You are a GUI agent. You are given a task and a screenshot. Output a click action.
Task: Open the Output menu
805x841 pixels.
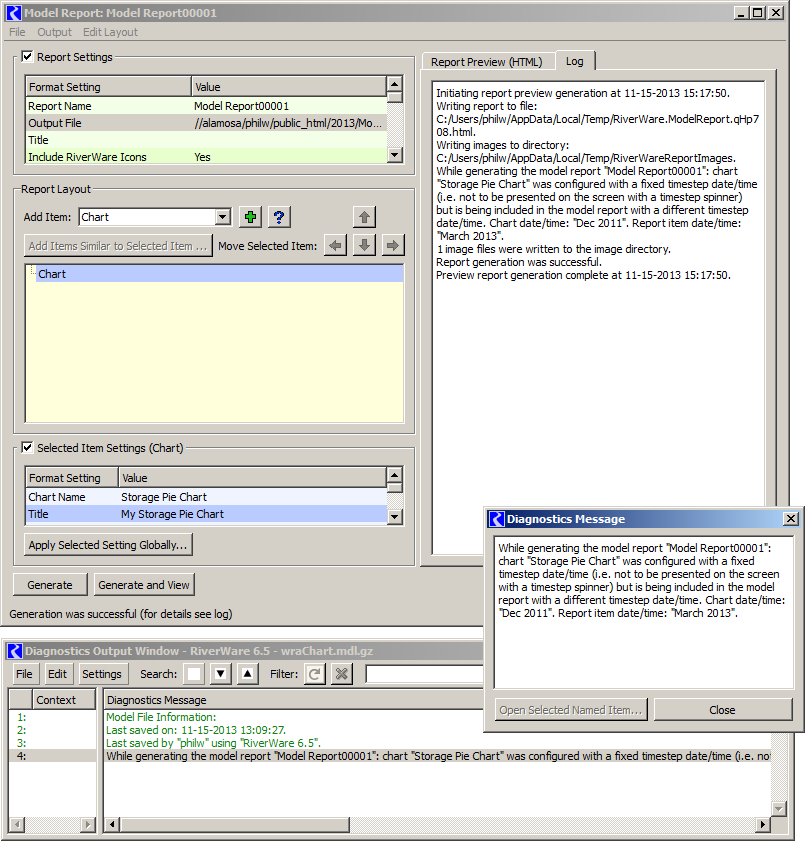click(54, 32)
